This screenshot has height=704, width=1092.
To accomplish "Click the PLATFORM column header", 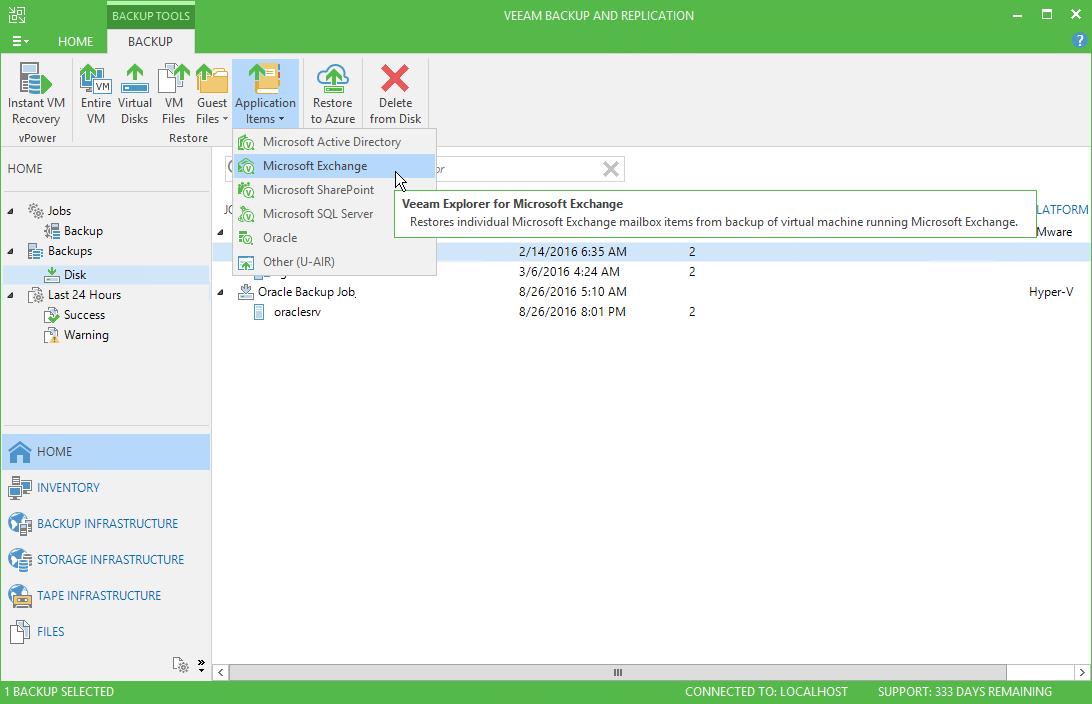I will [x=1062, y=210].
